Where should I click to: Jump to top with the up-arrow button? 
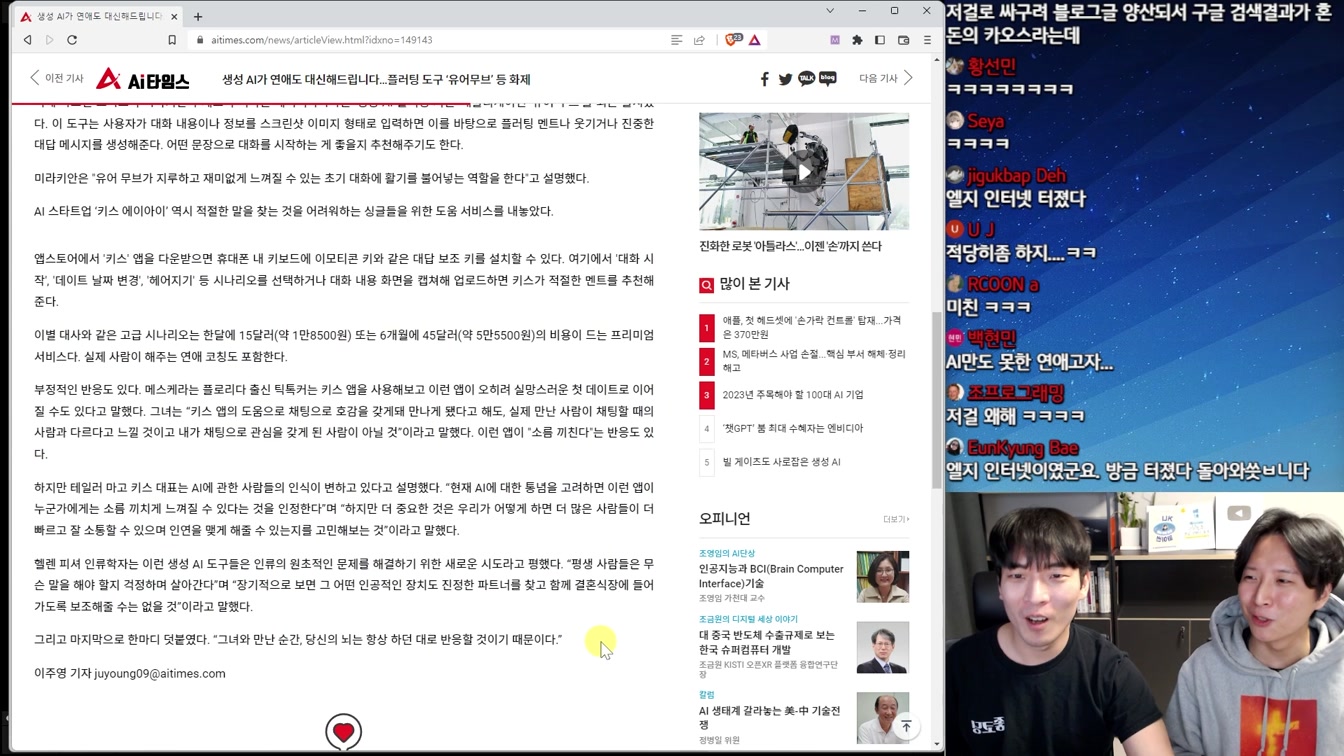(906, 727)
